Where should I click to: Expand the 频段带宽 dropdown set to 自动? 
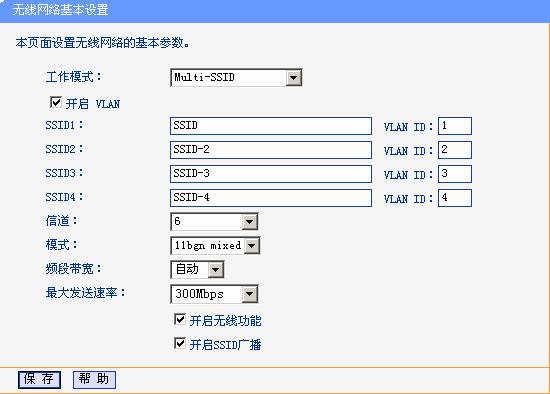coord(197,269)
